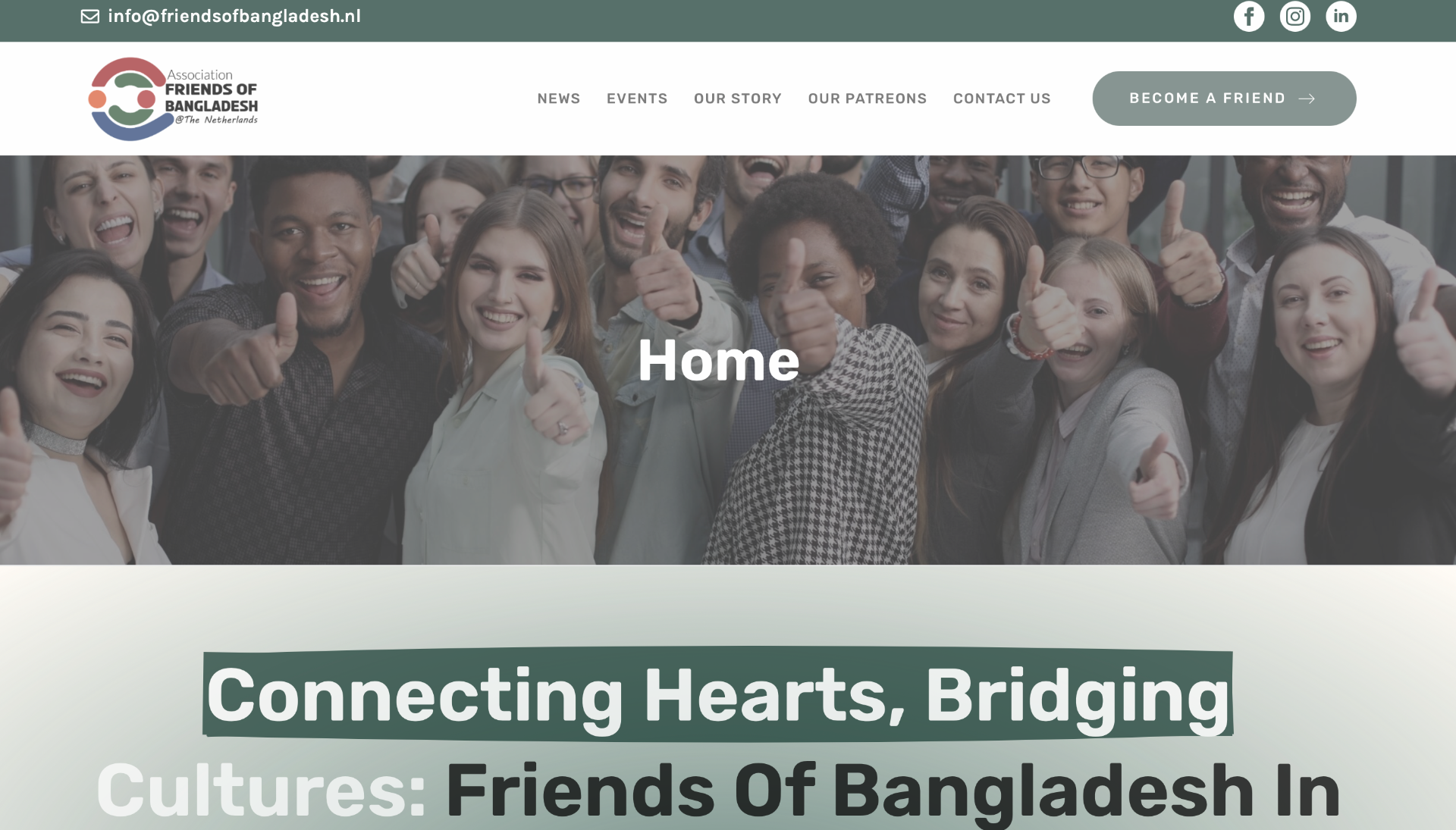Open the OUR PATREONS menu item
This screenshot has width=1456, height=830.
(x=868, y=99)
